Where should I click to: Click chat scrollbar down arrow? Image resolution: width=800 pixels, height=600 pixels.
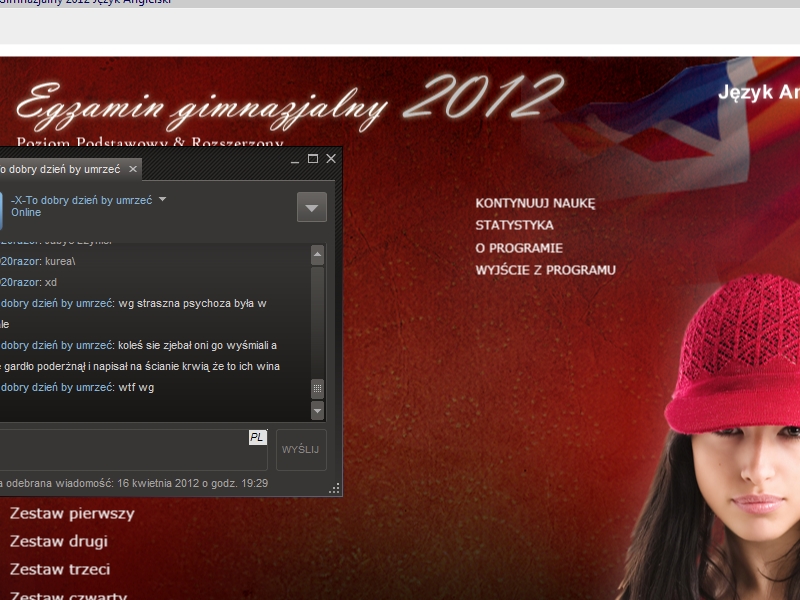[317, 410]
